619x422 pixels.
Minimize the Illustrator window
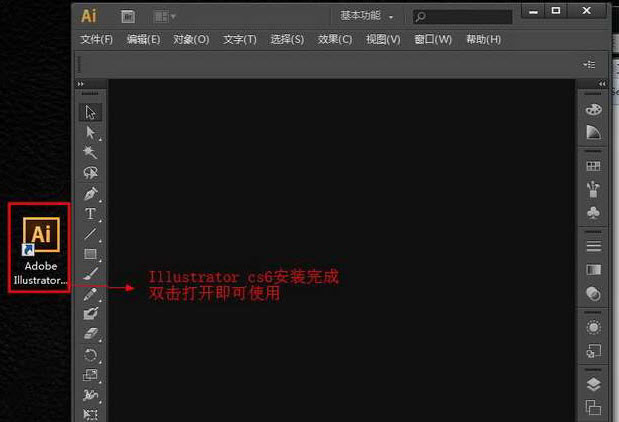(533, 11)
